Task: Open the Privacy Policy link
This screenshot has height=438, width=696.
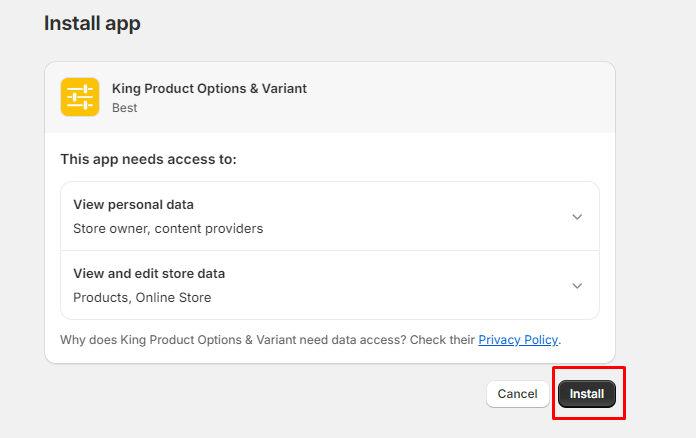Action: click(x=518, y=340)
